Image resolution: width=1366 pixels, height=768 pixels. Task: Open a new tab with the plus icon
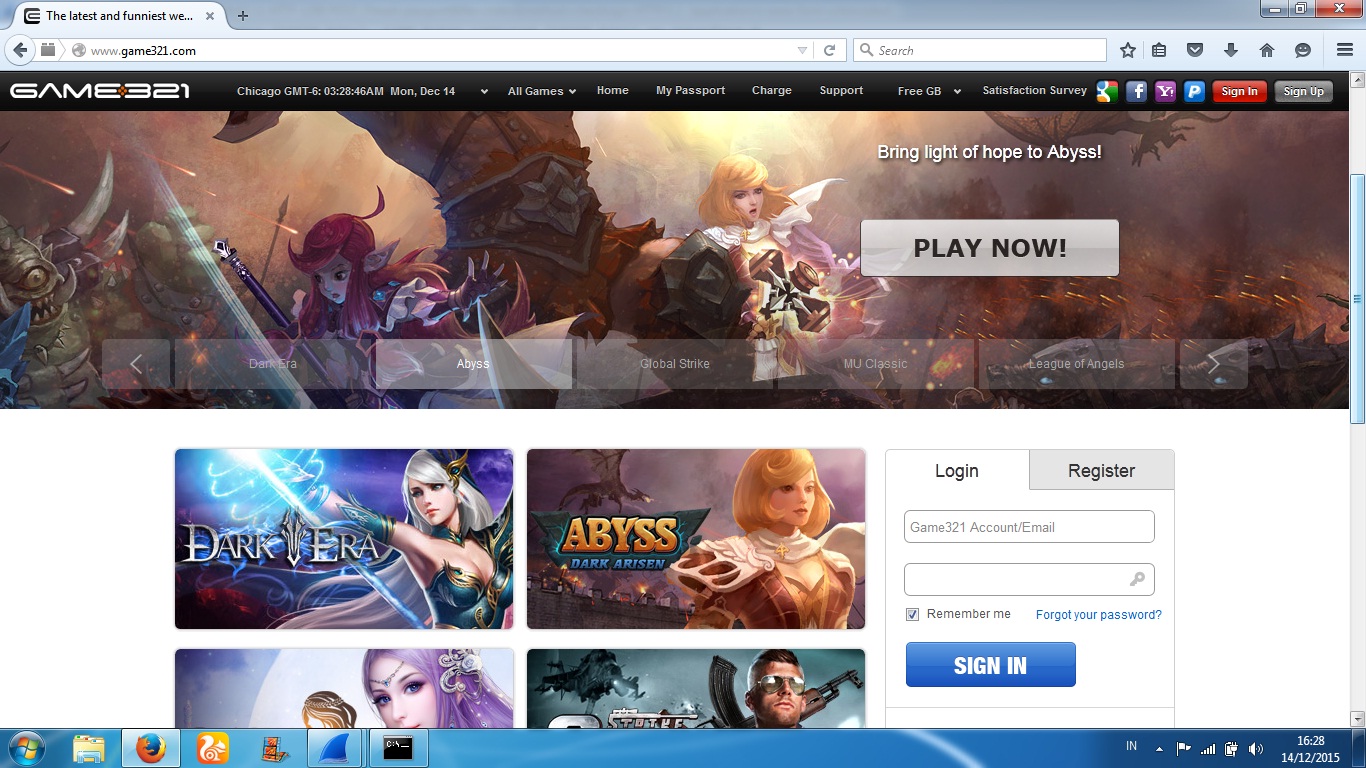(243, 16)
